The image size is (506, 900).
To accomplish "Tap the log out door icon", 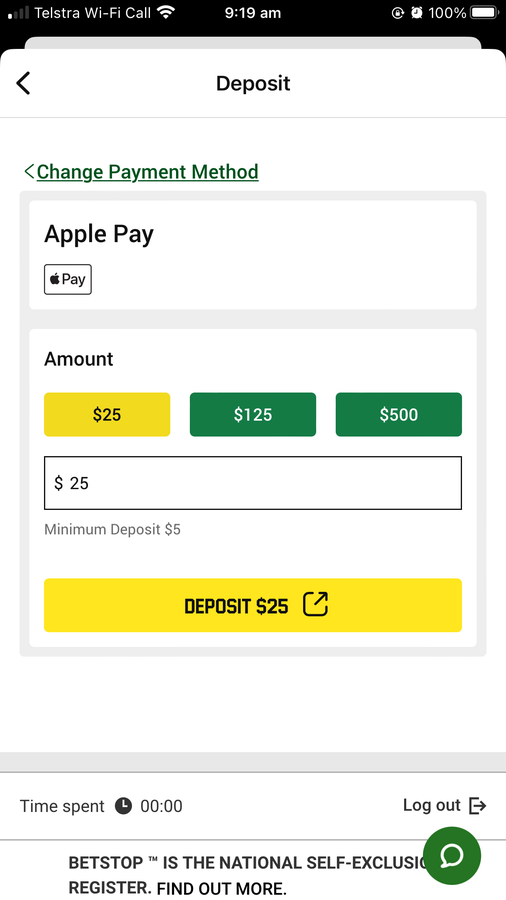I will coord(478,806).
